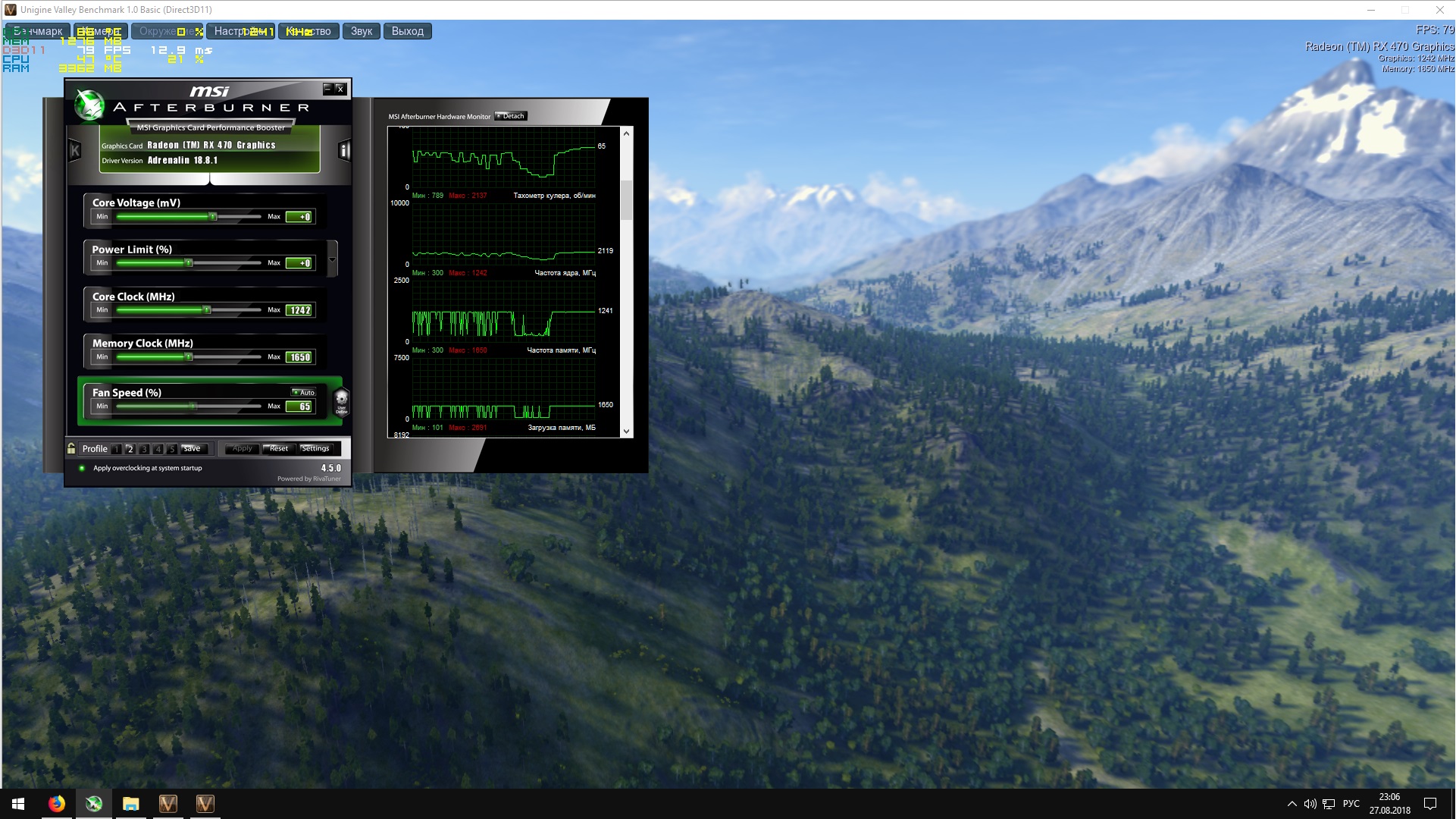
Task: Open the taskbar clock showing 23:06
Action: [1389, 804]
